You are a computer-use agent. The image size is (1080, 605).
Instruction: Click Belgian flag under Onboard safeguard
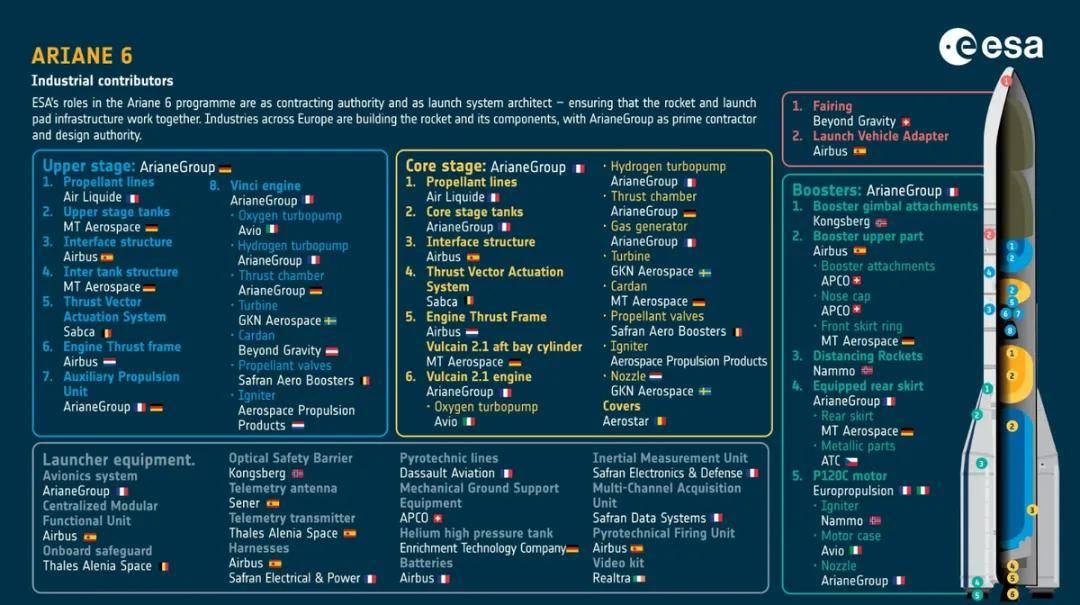164,566
